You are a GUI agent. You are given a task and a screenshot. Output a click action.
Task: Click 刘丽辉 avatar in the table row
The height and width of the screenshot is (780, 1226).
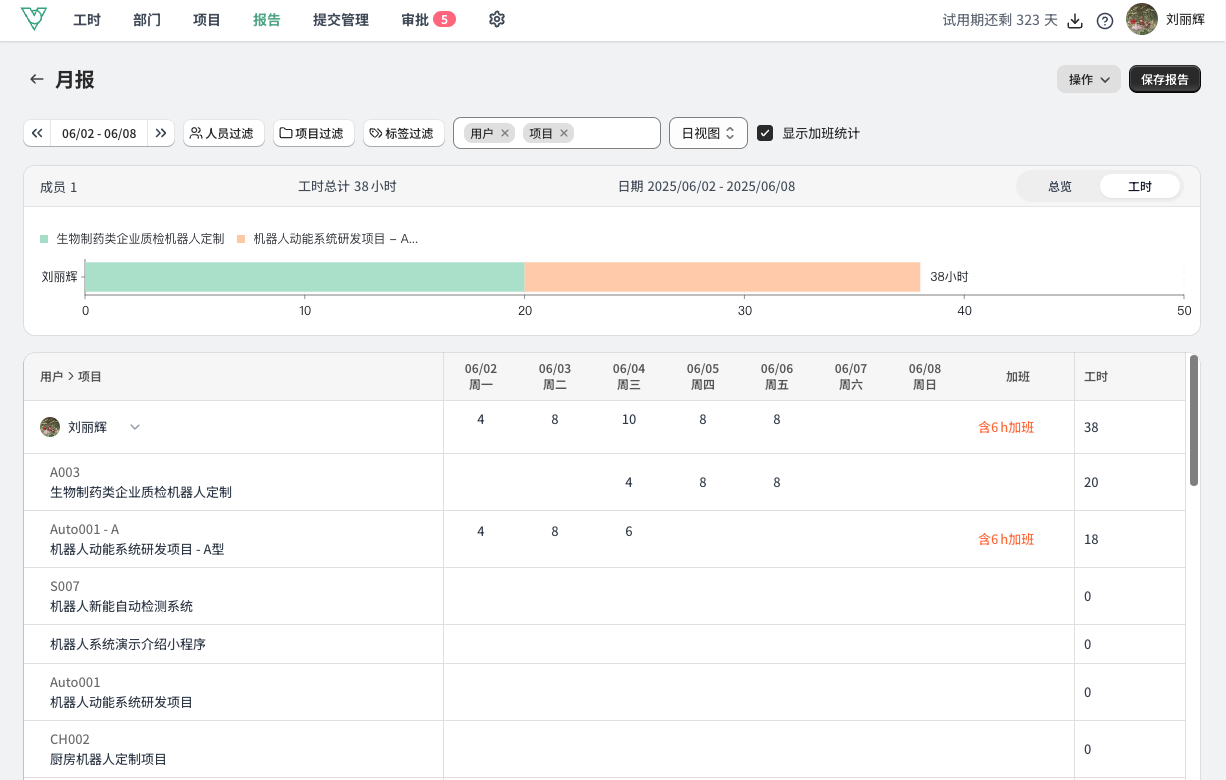click(x=50, y=427)
